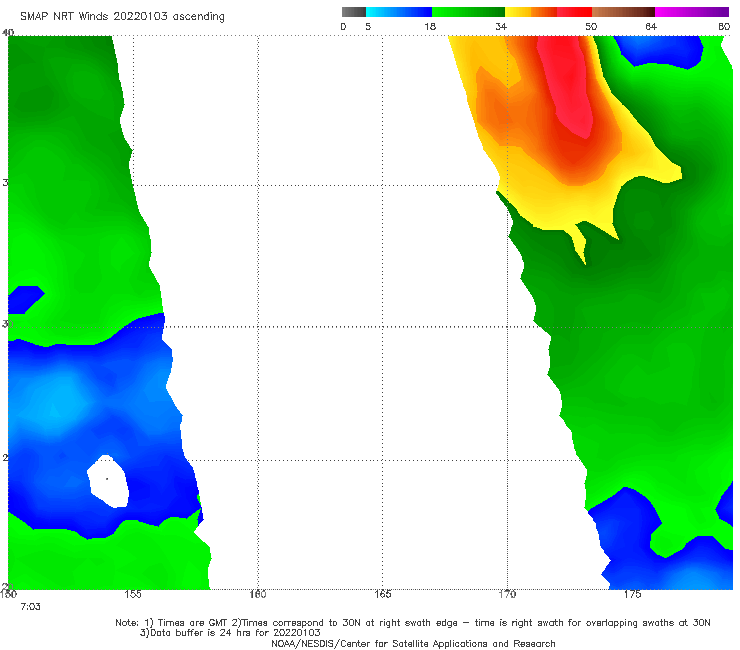This screenshot has height=650, width=740.
Task: Click the "18" label under the color bar
Action: click(x=430, y=26)
